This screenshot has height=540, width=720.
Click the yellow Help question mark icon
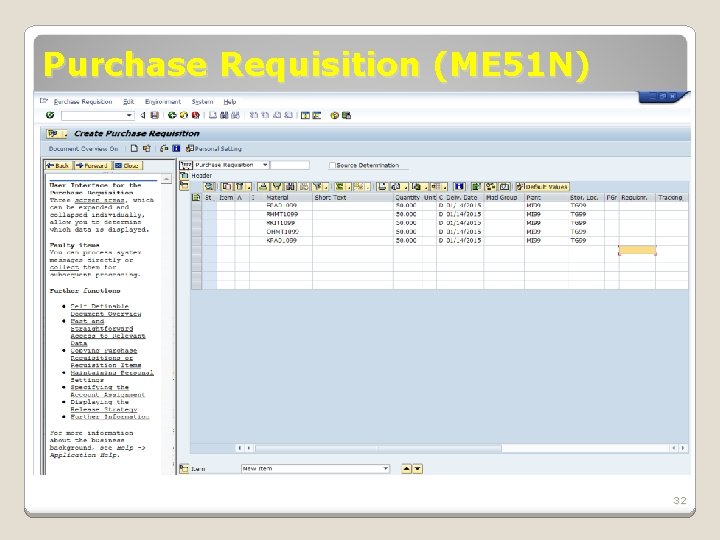point(334,115)
